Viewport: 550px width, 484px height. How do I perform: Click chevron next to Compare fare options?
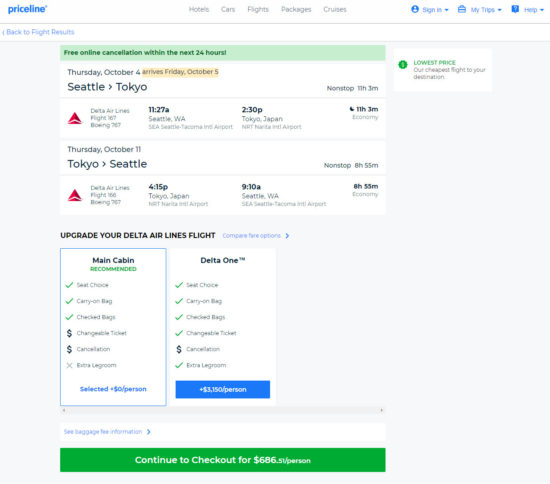[x=287, y=236]
